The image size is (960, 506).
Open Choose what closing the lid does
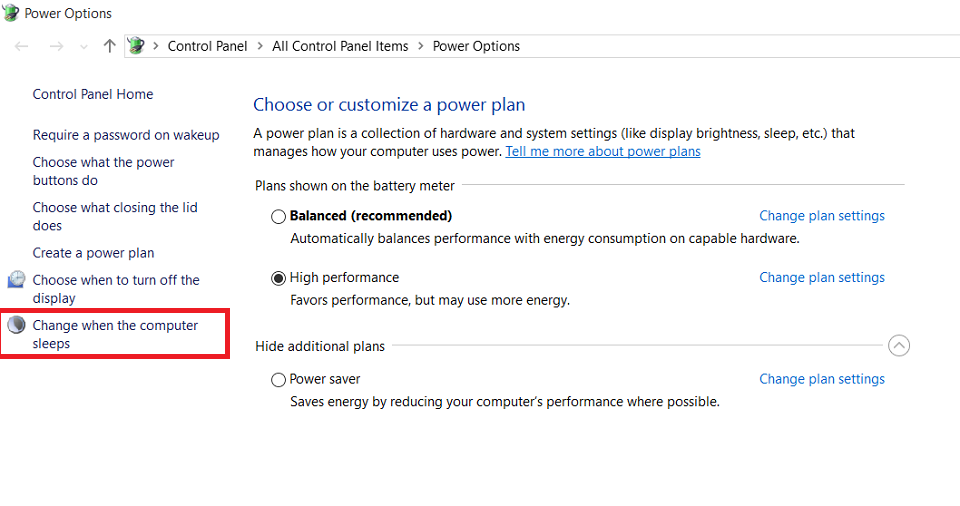click(115, 216)
